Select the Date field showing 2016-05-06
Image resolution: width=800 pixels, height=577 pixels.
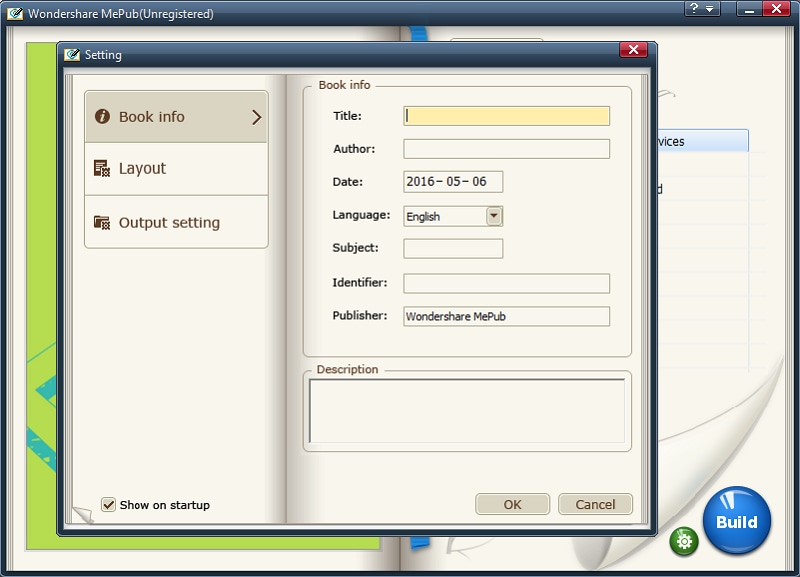coord(453,182)
